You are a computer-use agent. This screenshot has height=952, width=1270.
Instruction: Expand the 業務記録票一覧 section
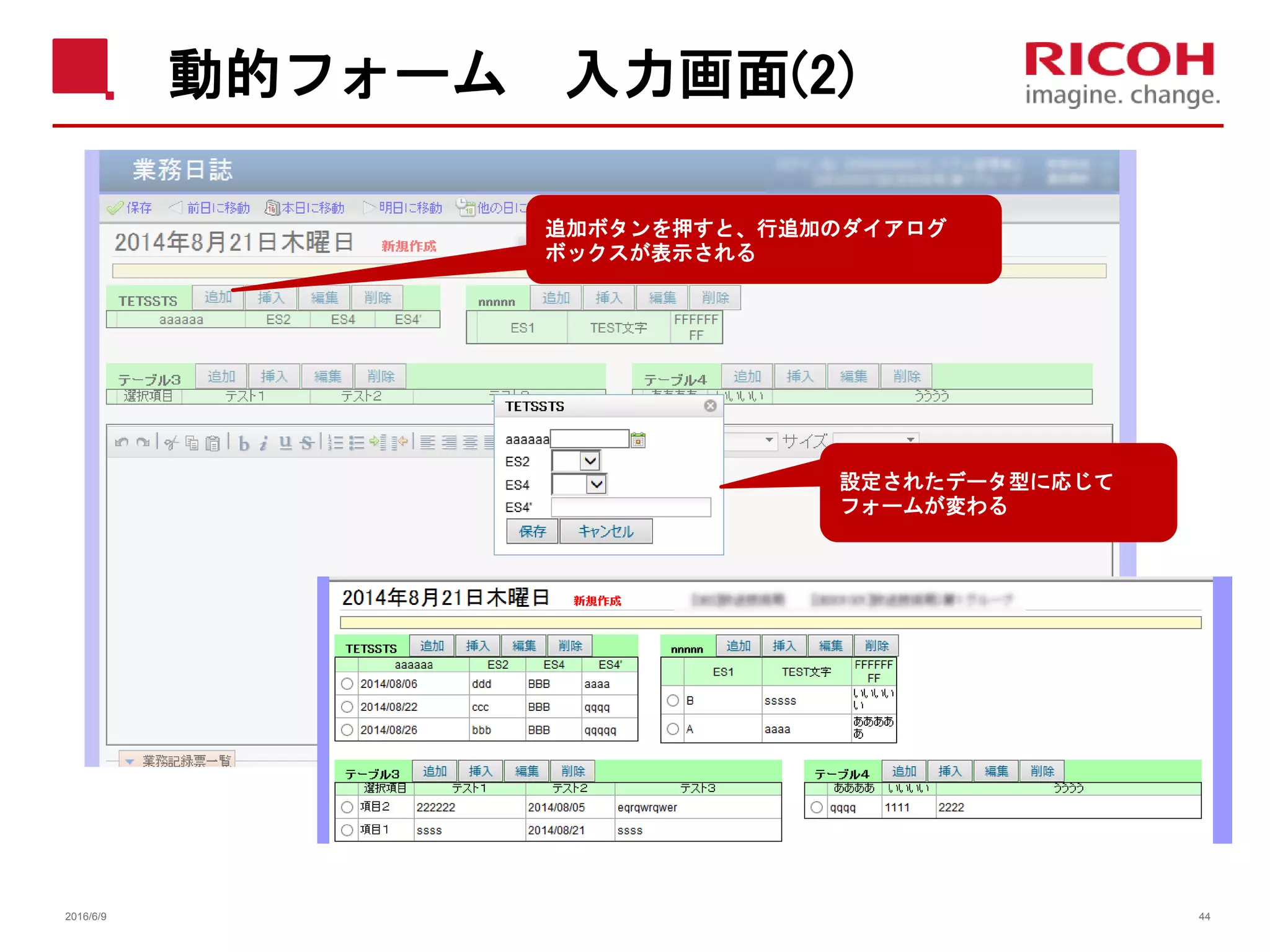click(177, 760)
